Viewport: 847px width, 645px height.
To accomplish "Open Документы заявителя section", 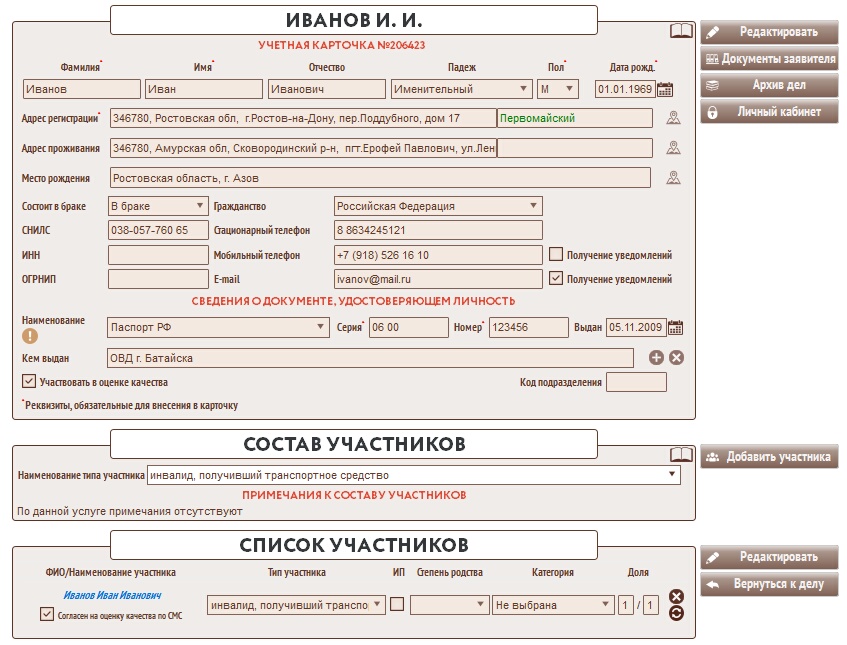I will pos(769,59).
